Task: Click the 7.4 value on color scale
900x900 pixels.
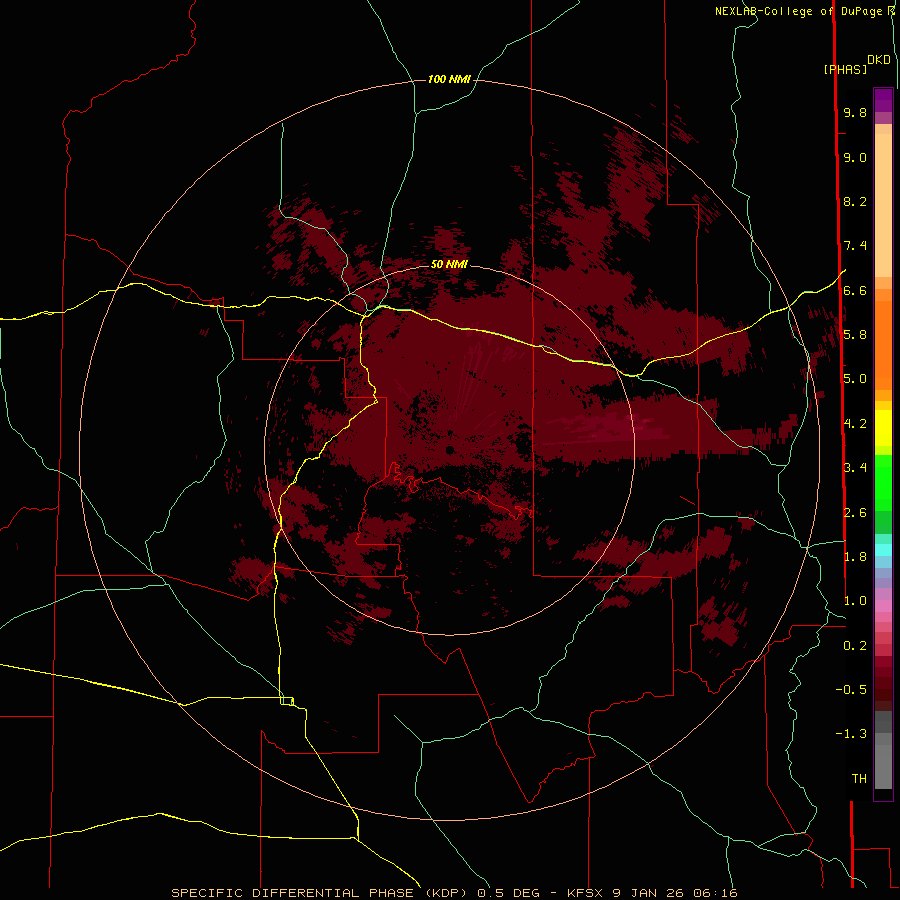Action: (855, 246)
